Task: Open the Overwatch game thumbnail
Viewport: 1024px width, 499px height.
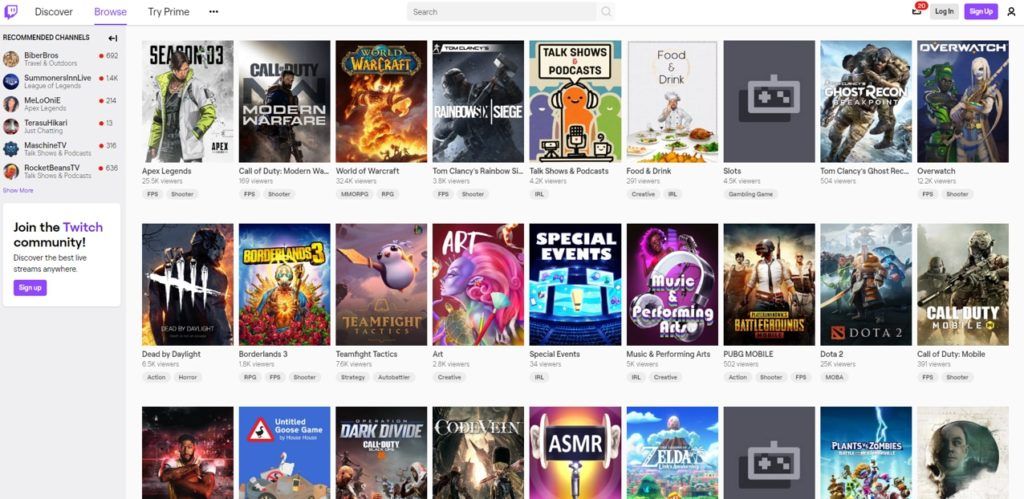Action: pyautogui.click(x=963, y=101)
